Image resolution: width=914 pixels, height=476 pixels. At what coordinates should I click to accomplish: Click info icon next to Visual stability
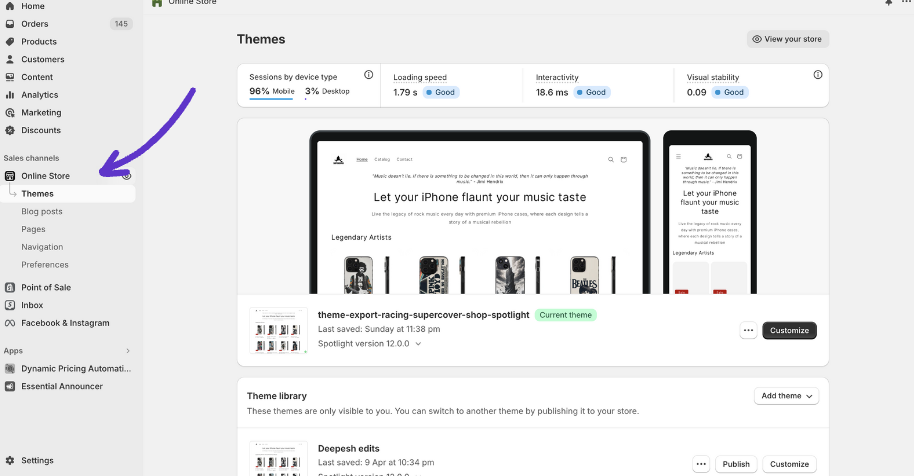click(x=818, y=75)
